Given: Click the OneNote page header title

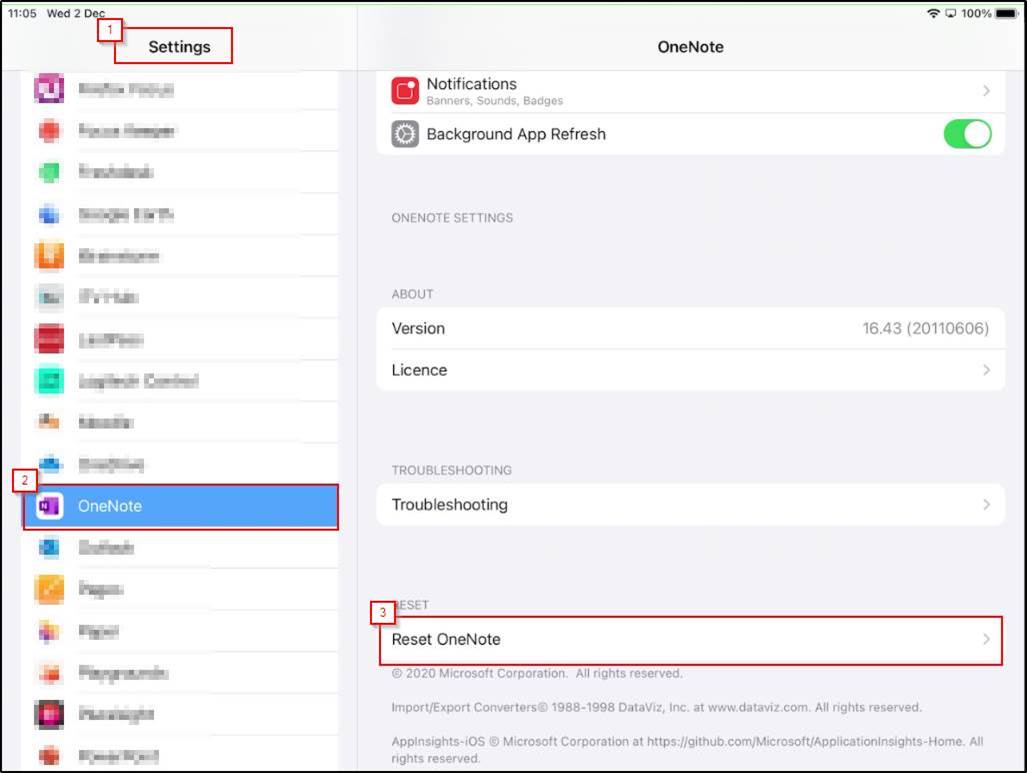Looking at the screenshot, I should [x=690, y=47].
